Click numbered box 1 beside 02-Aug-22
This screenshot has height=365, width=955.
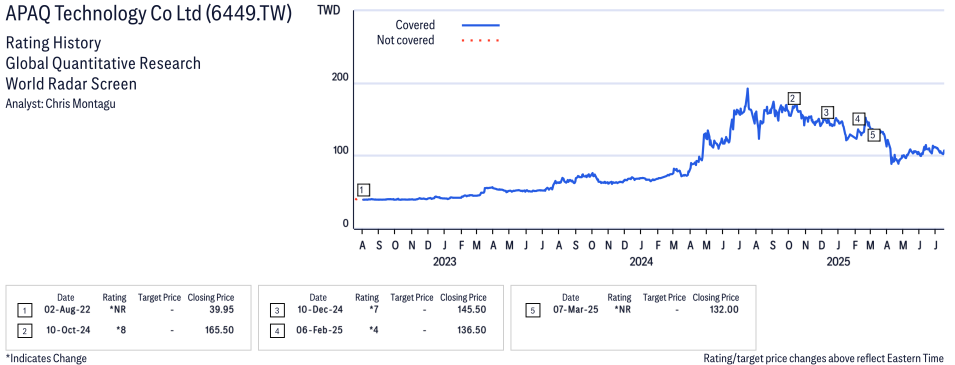click(x=24, y=311)
